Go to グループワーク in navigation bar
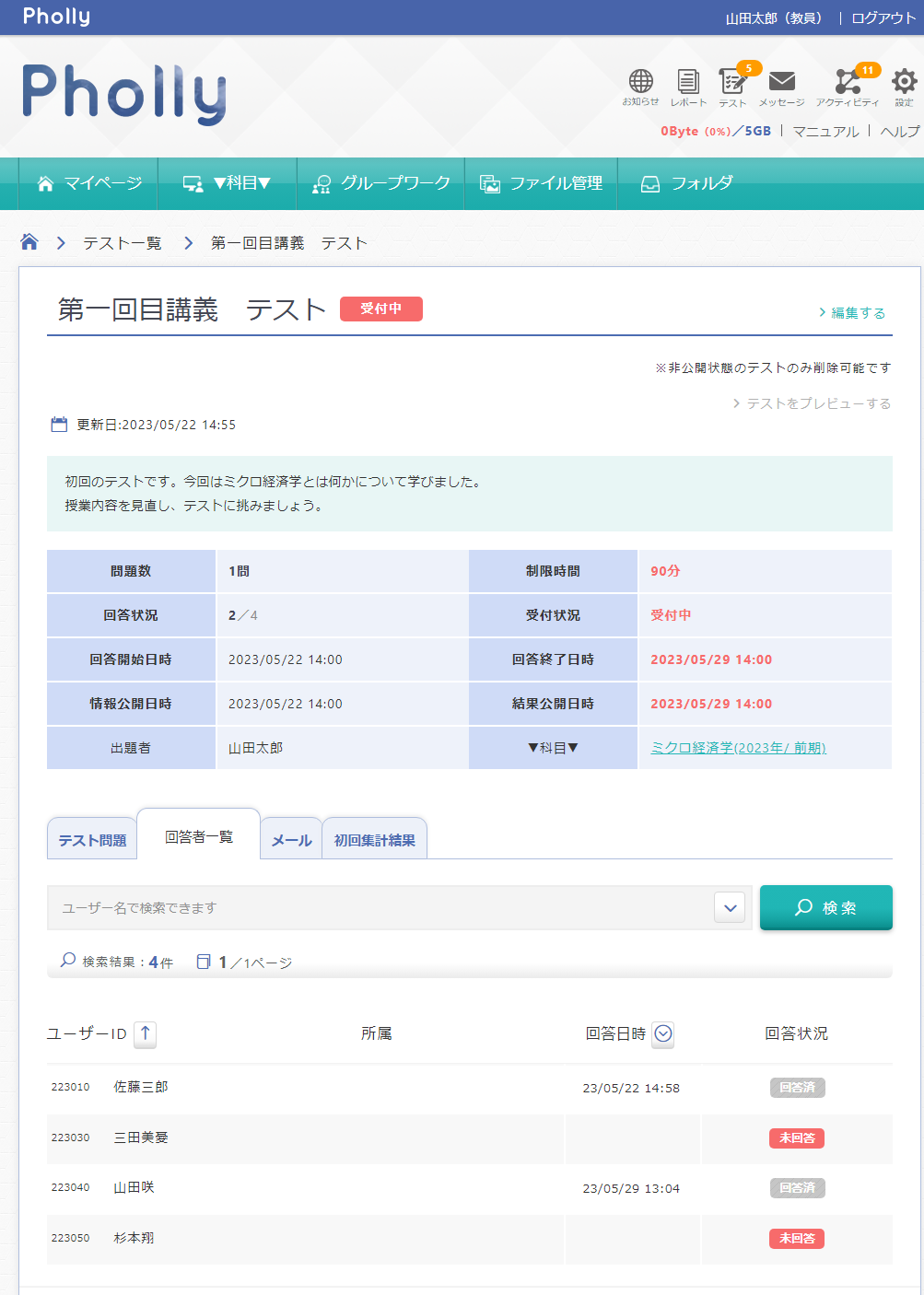This screenshot has height=1295, width=924. pyautogui.click(x=381, y=183)
